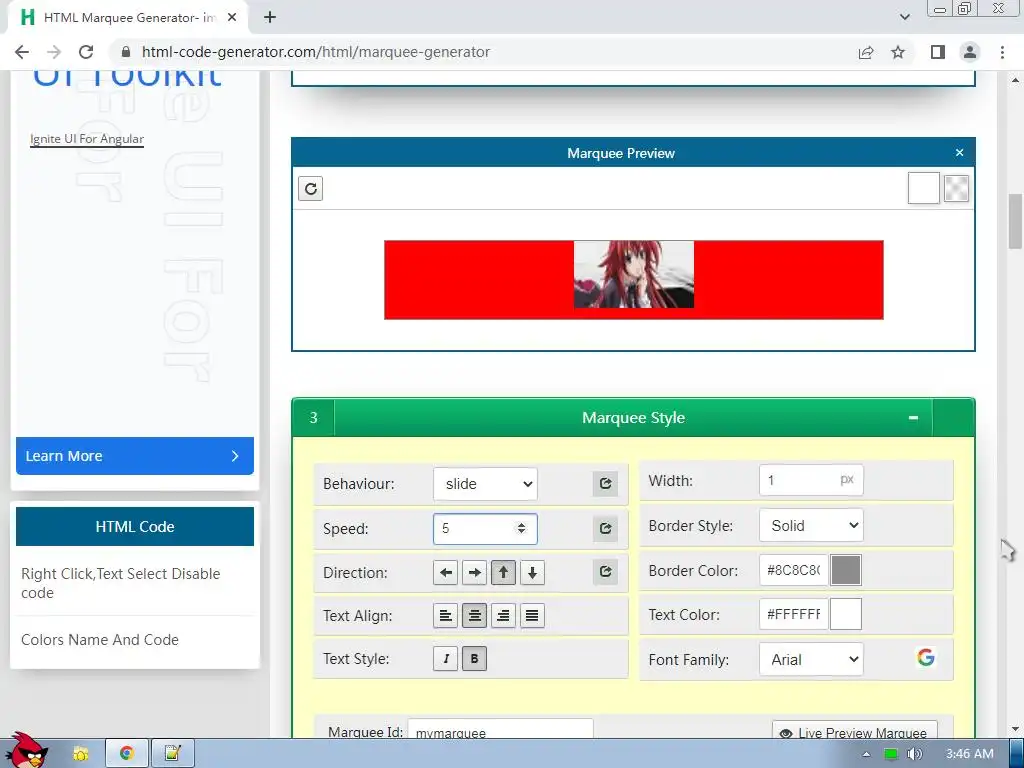Click the border Width input field
The height and width of the screenshot is (768, 1024).
(811, 480)
